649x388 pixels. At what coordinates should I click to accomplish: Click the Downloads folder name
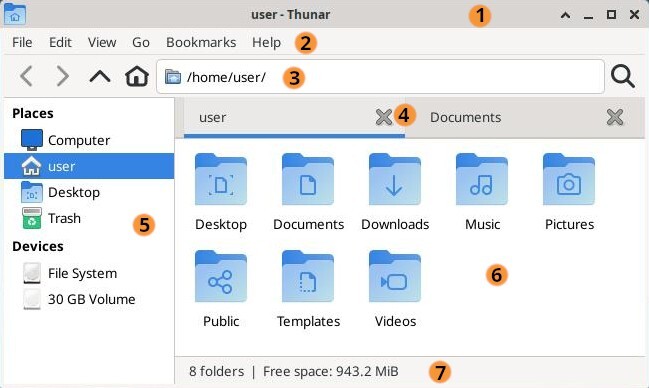click(395, 224)
